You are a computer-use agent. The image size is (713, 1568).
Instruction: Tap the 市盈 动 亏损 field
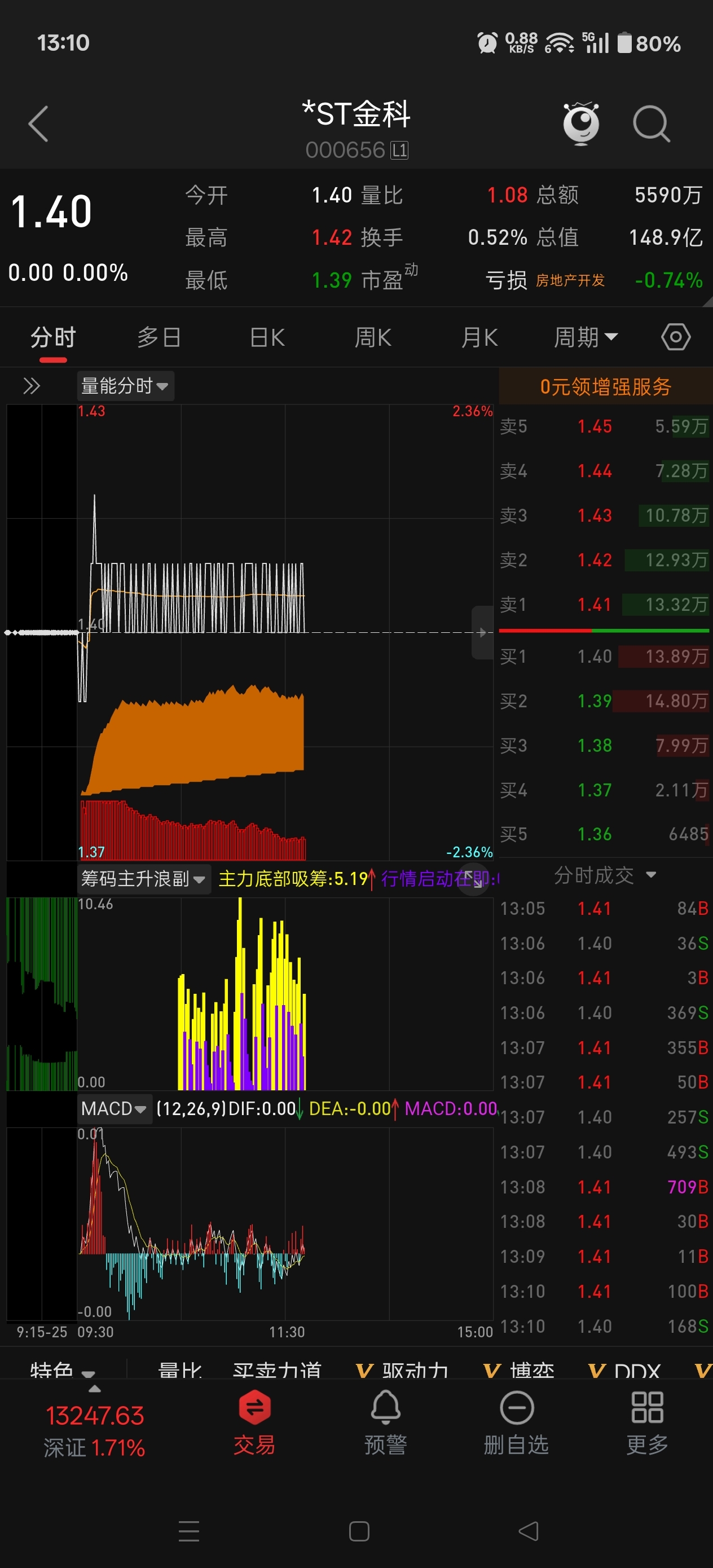click(x=443, y=280)
